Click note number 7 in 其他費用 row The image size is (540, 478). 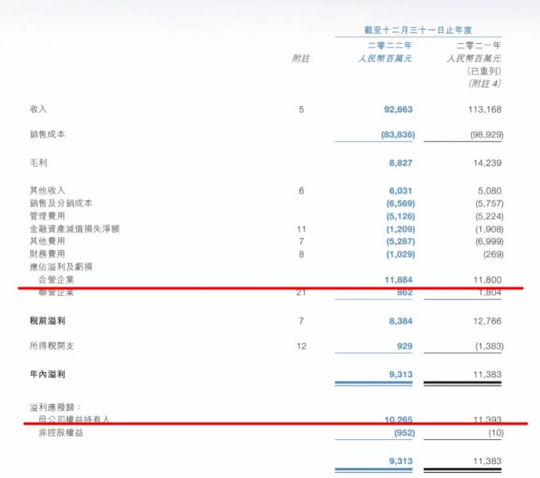point(301,241)
